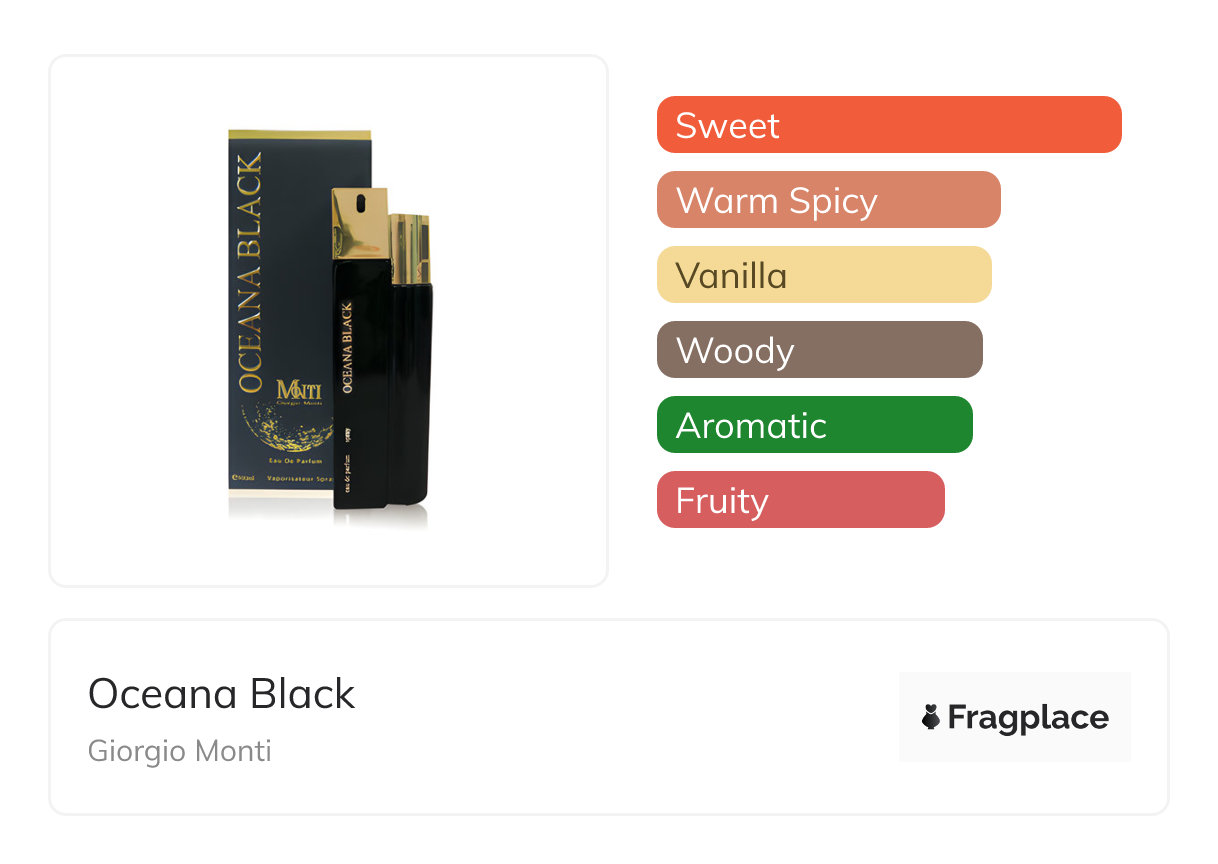Screen dimensions: 1218x864
Task: Click the gold cap of the rear bottle
Action: point(411,248)
